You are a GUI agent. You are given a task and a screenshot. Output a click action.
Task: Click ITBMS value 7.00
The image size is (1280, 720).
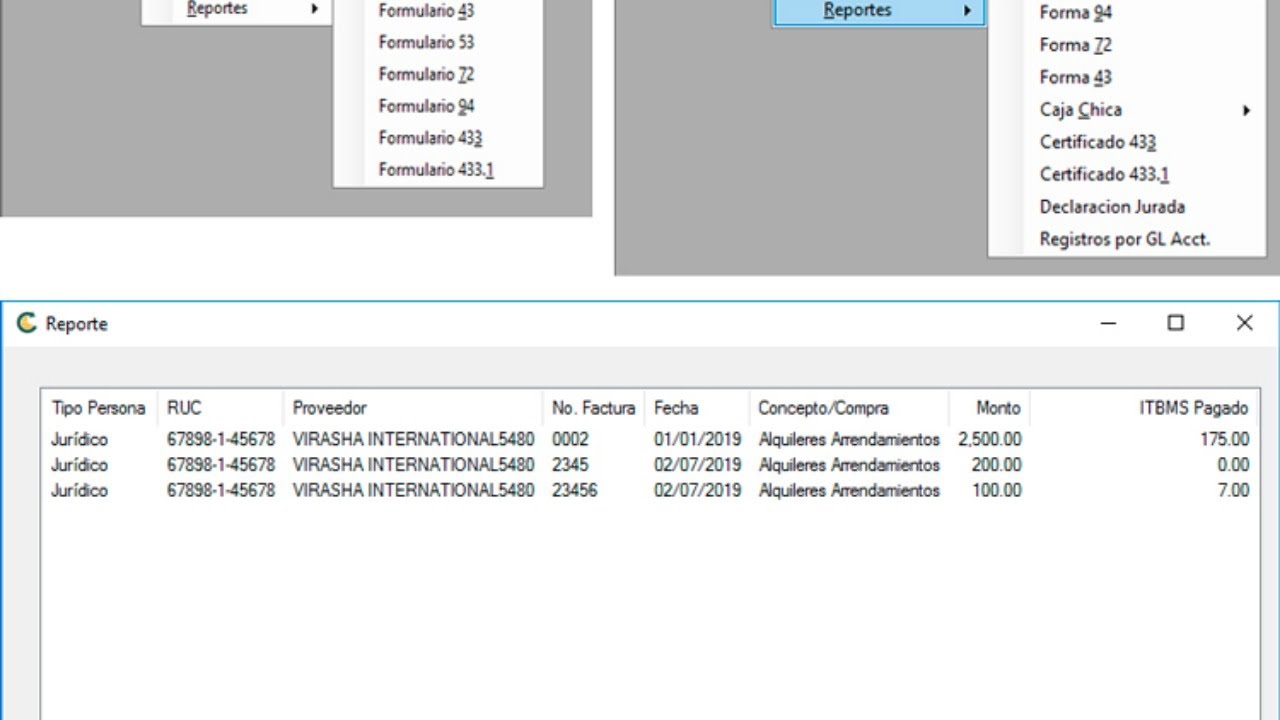tap(1233, 491)
